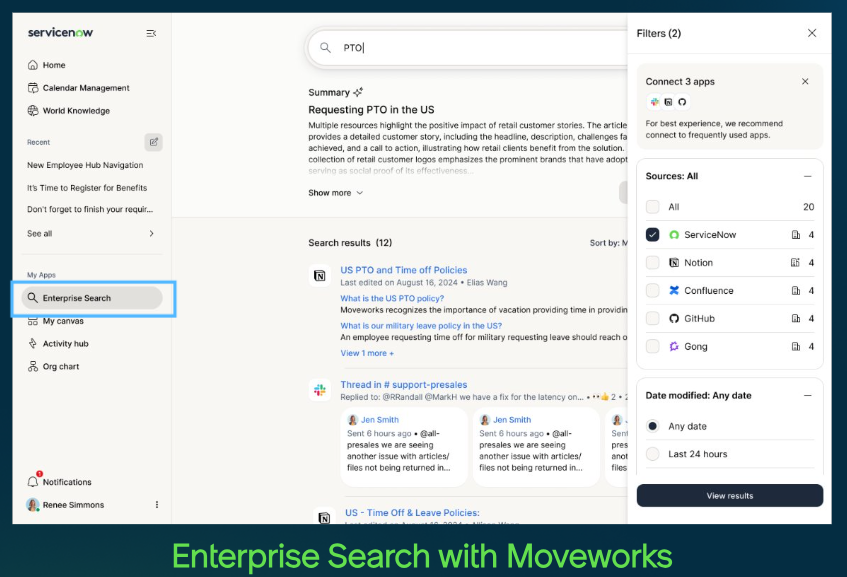Click document count icon in GitHub row
This screenshot has height=577, width=847.
(796, 318)
